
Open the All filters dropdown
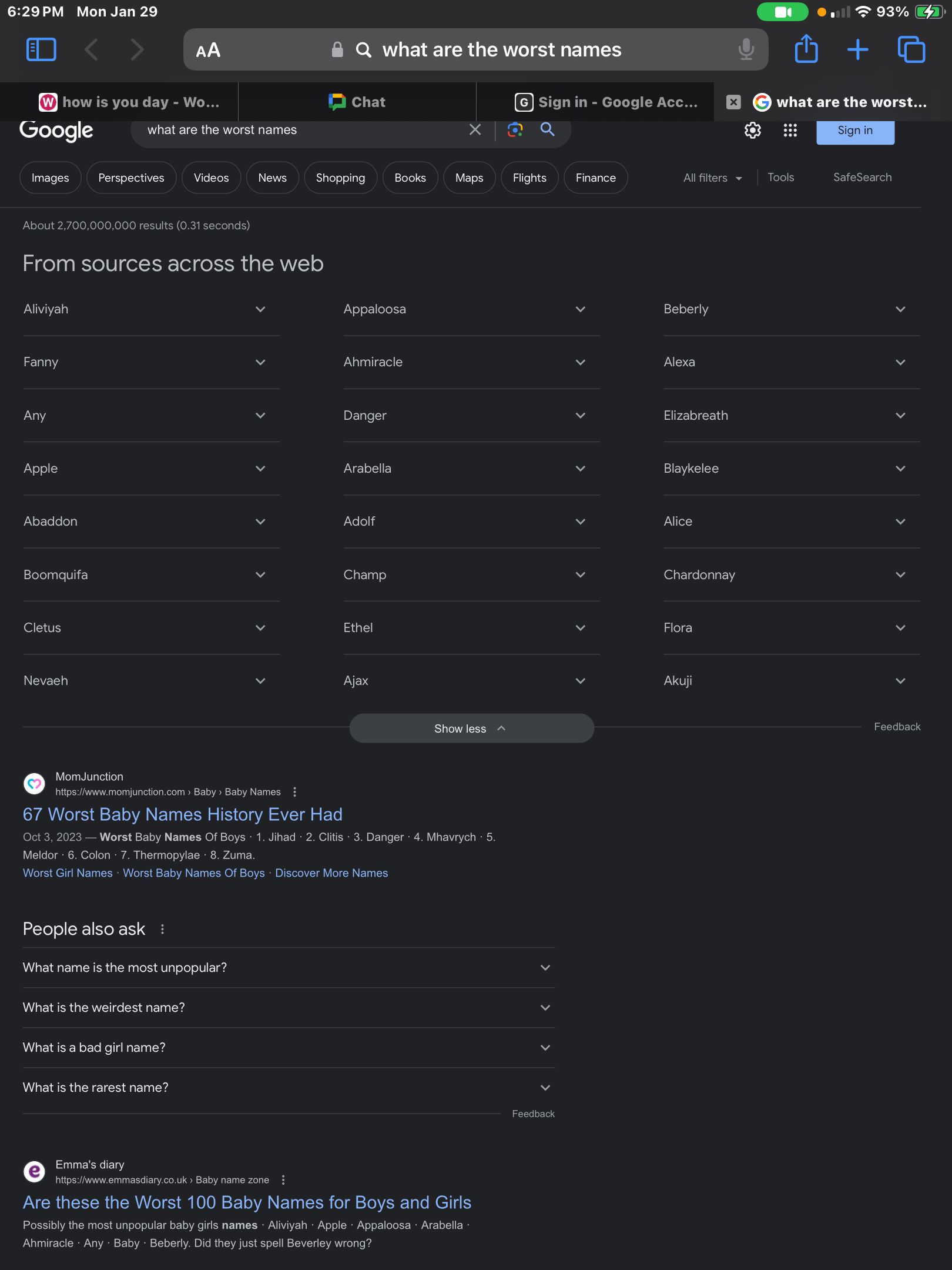[x=712, y=178]
